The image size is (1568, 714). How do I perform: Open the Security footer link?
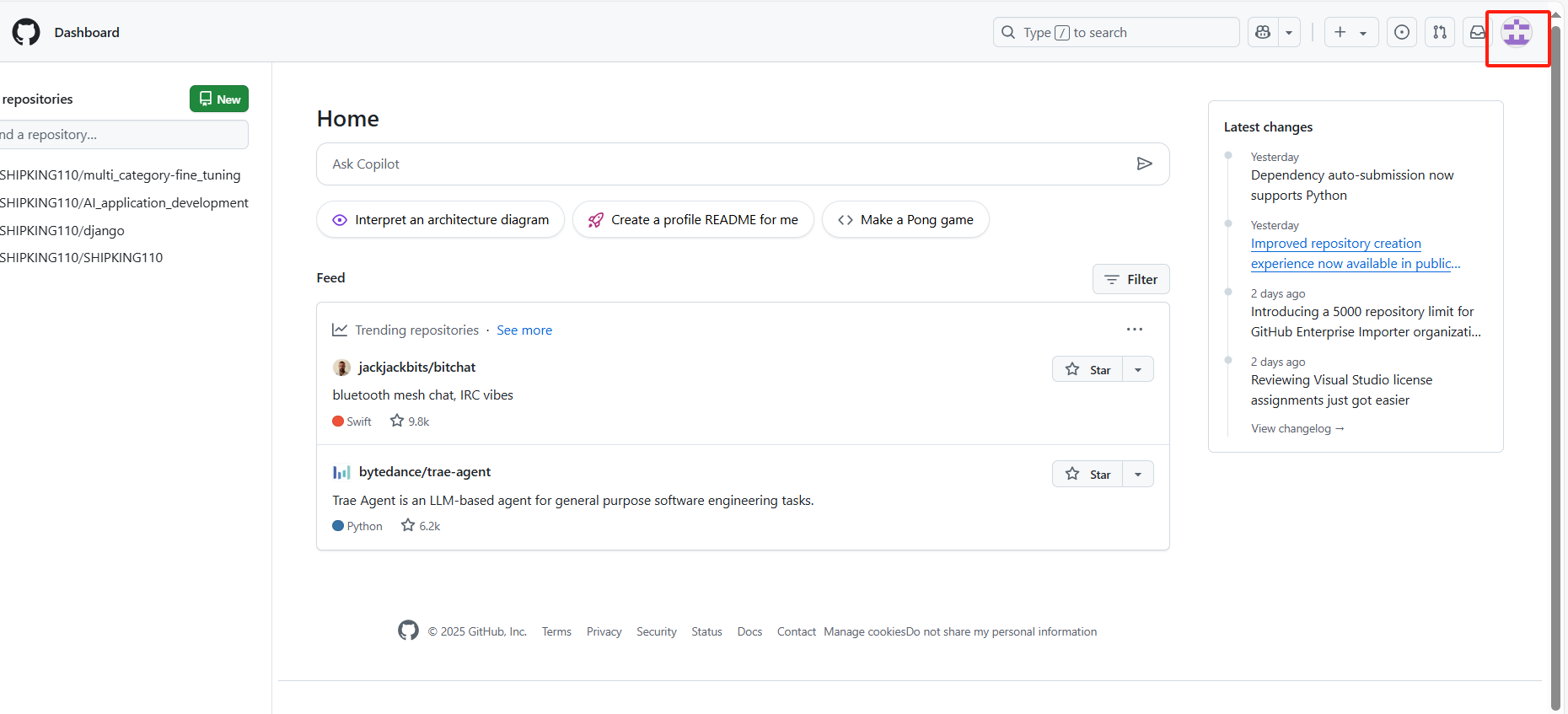[657, 631]
